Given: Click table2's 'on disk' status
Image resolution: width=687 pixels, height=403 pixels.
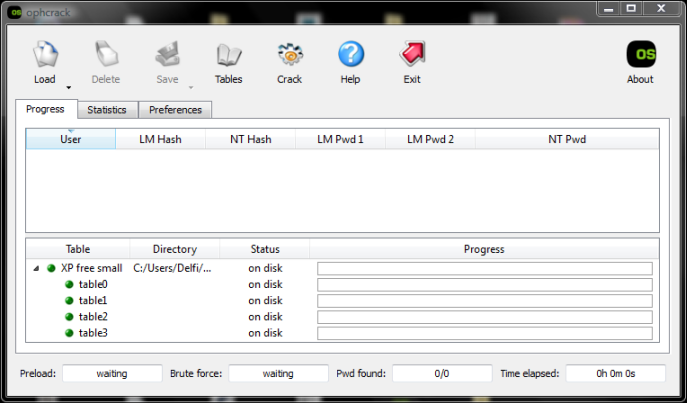Looking at the screenshot, I should [x=265, y=317].
